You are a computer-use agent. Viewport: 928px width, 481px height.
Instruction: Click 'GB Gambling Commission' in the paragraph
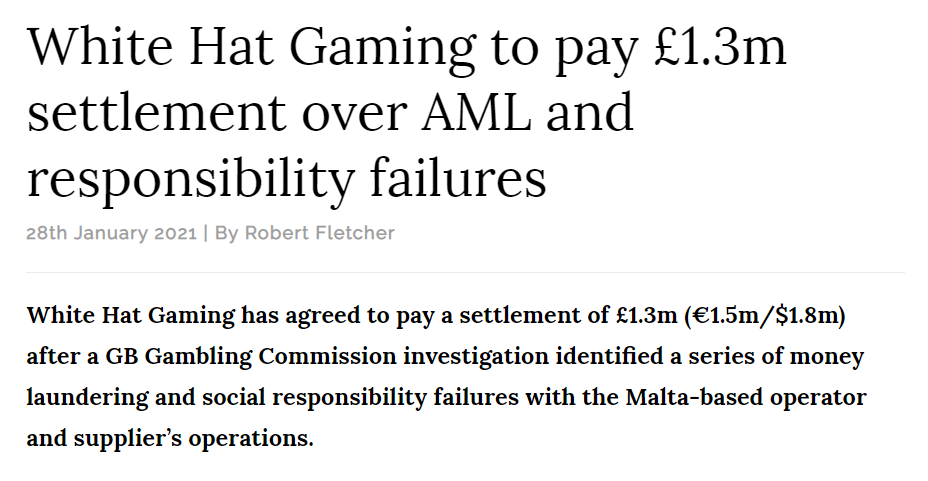pos(251,356)
